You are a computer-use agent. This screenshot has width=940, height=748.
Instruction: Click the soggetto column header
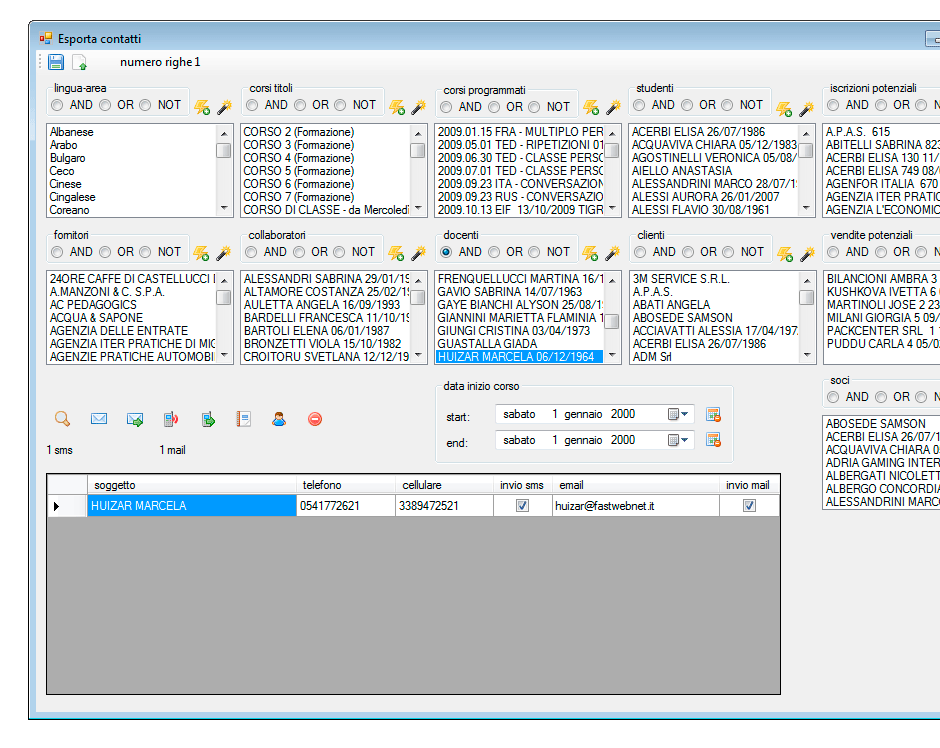click(x=192, y=485)
